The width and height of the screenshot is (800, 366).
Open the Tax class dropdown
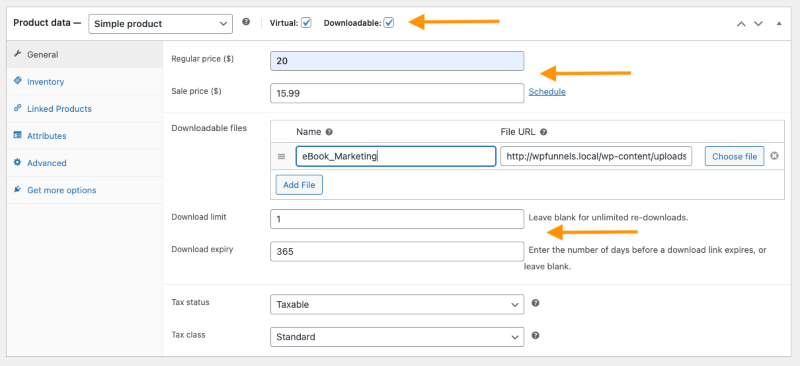coord(397,337)
